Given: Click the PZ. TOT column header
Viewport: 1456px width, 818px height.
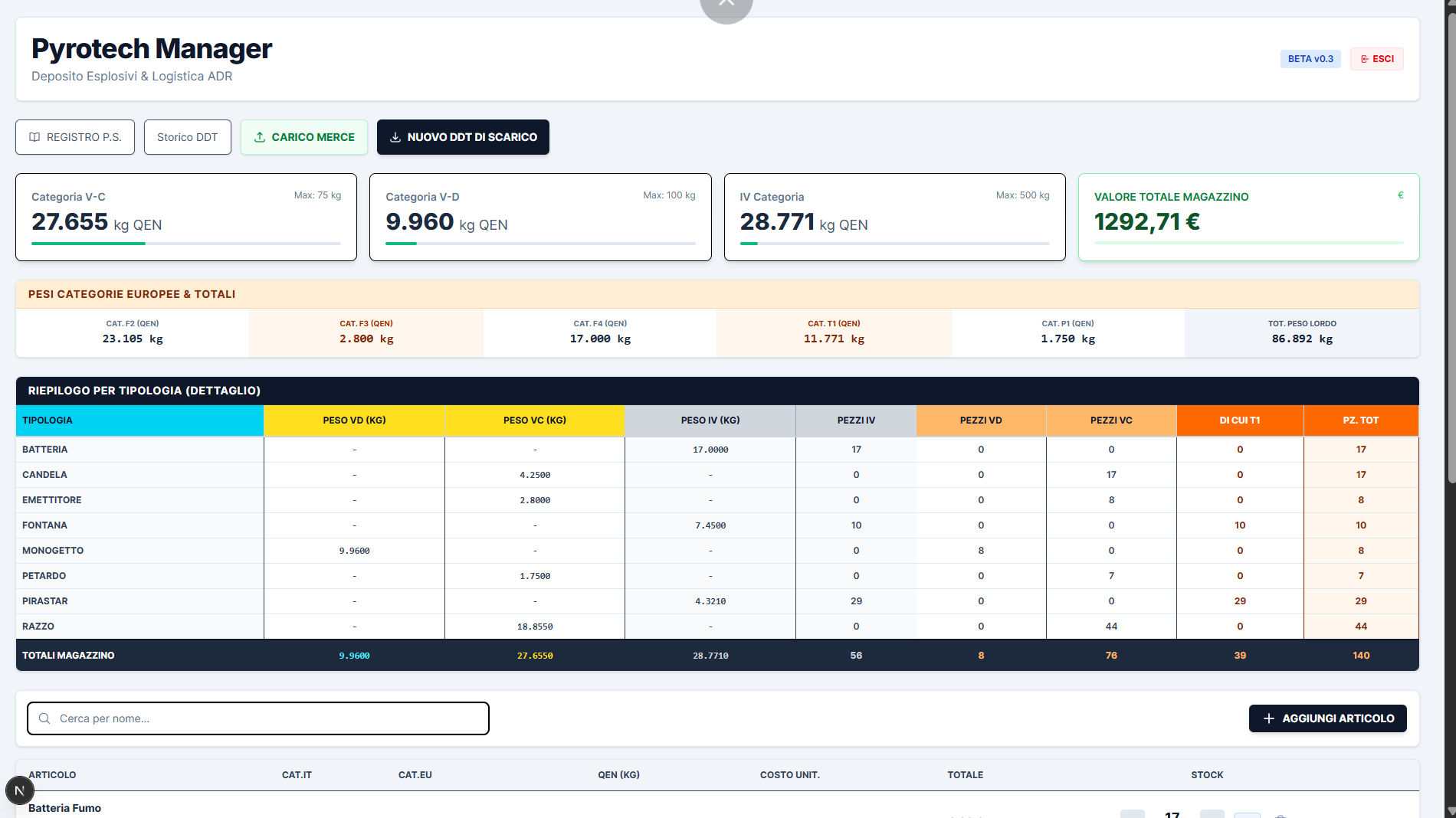Looking at the screenshot, I should 1360,420.
